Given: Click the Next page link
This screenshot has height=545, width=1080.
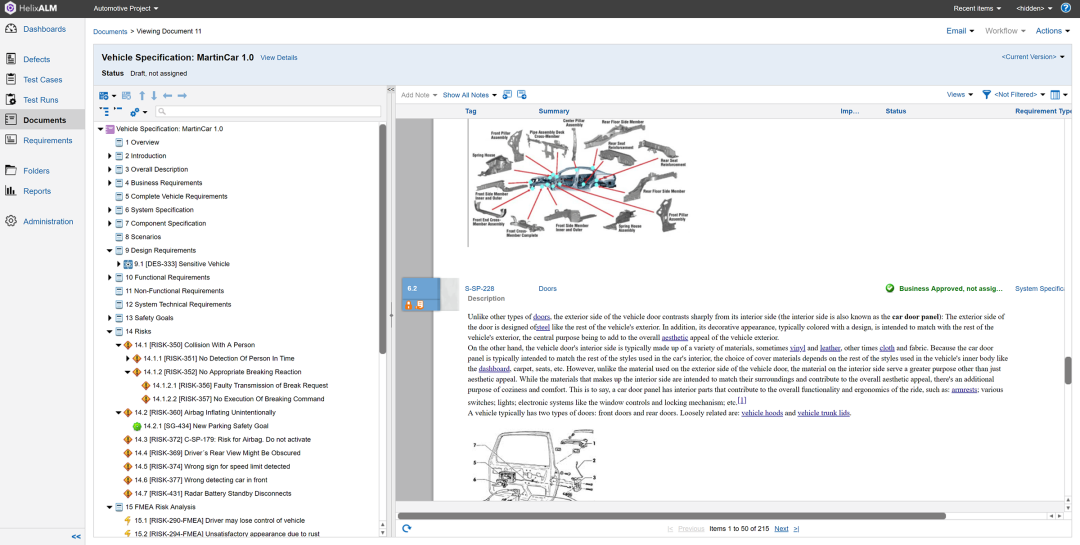Looking at the screenshot, I should 781,528.
